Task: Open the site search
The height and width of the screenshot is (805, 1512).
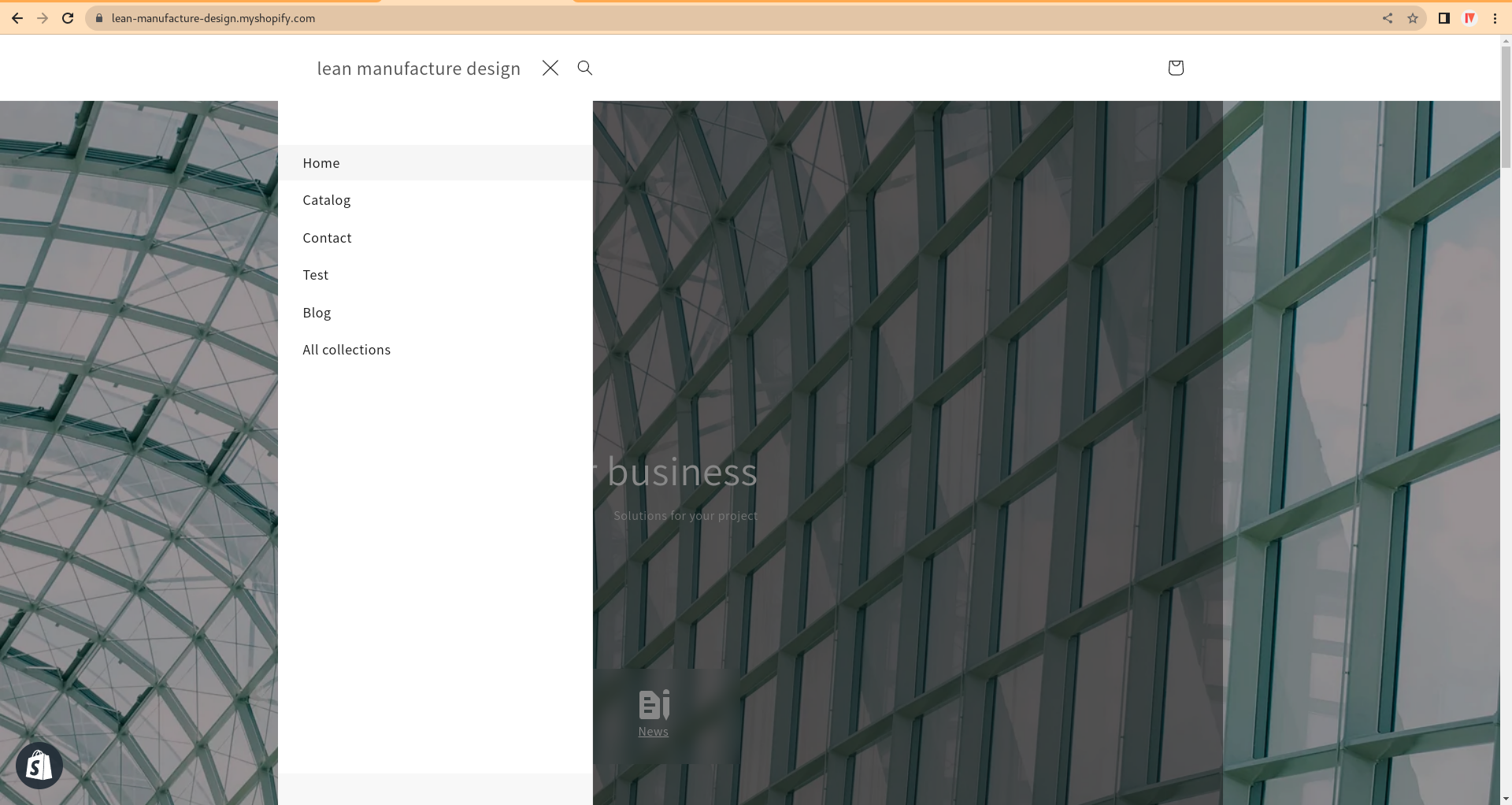Action: tap(584, 68)
